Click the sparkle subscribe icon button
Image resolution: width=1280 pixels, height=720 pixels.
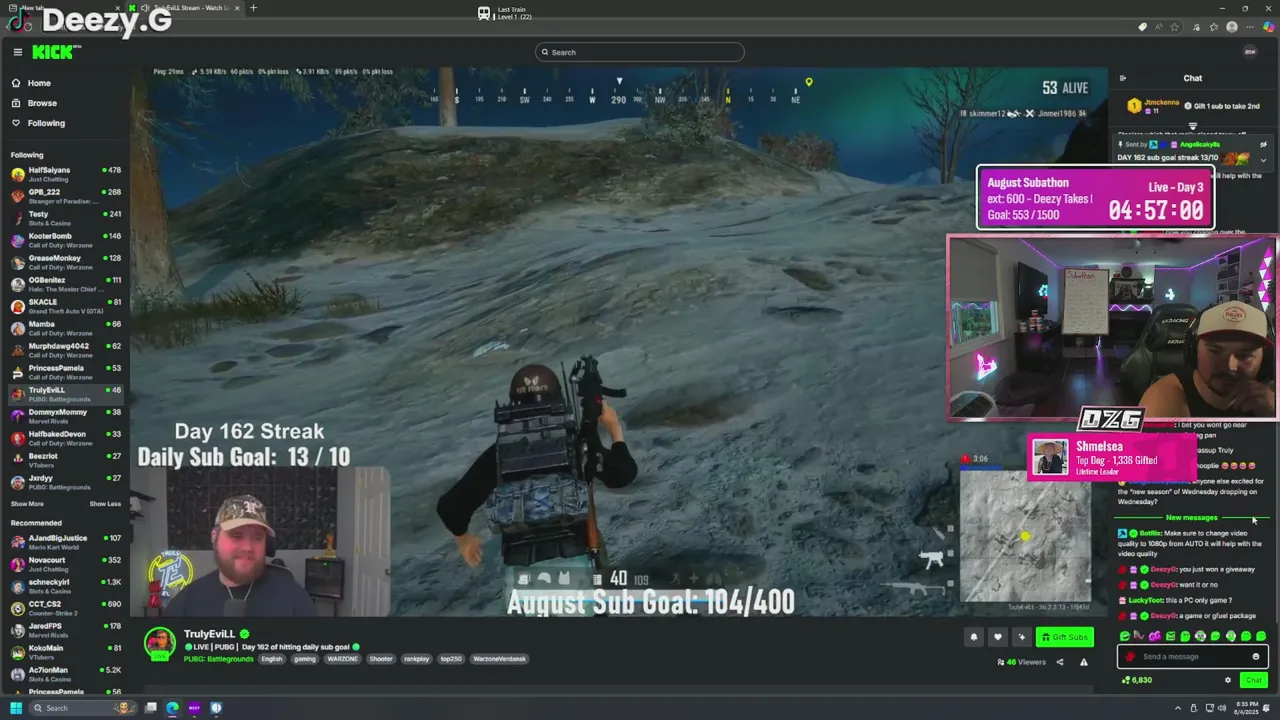pyautogui.click(x=1021, y=637)
